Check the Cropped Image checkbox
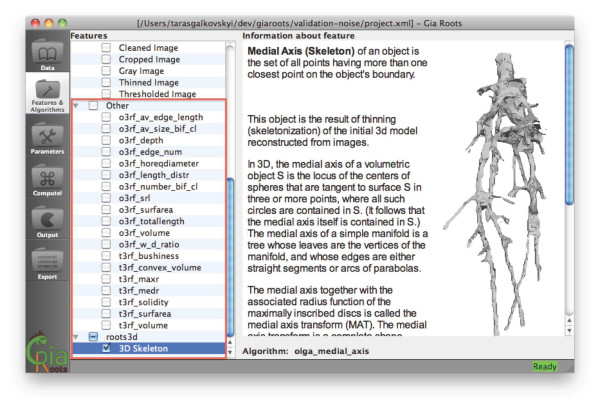Image resolution: width=600 pixels, height=408 pixels. click(106, 59)
